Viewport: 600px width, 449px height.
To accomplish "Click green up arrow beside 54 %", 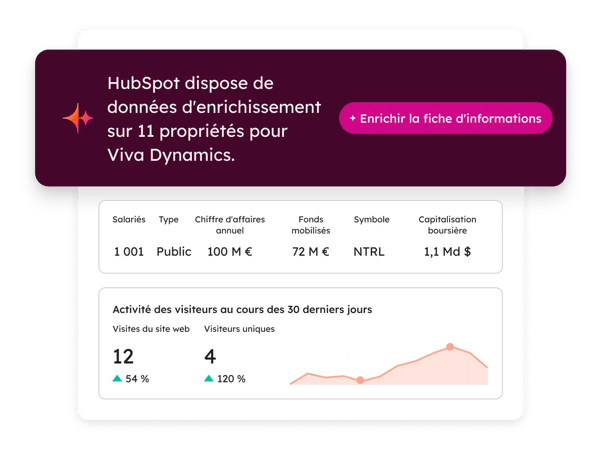I will pyautogui.click(x=117, y=379).
